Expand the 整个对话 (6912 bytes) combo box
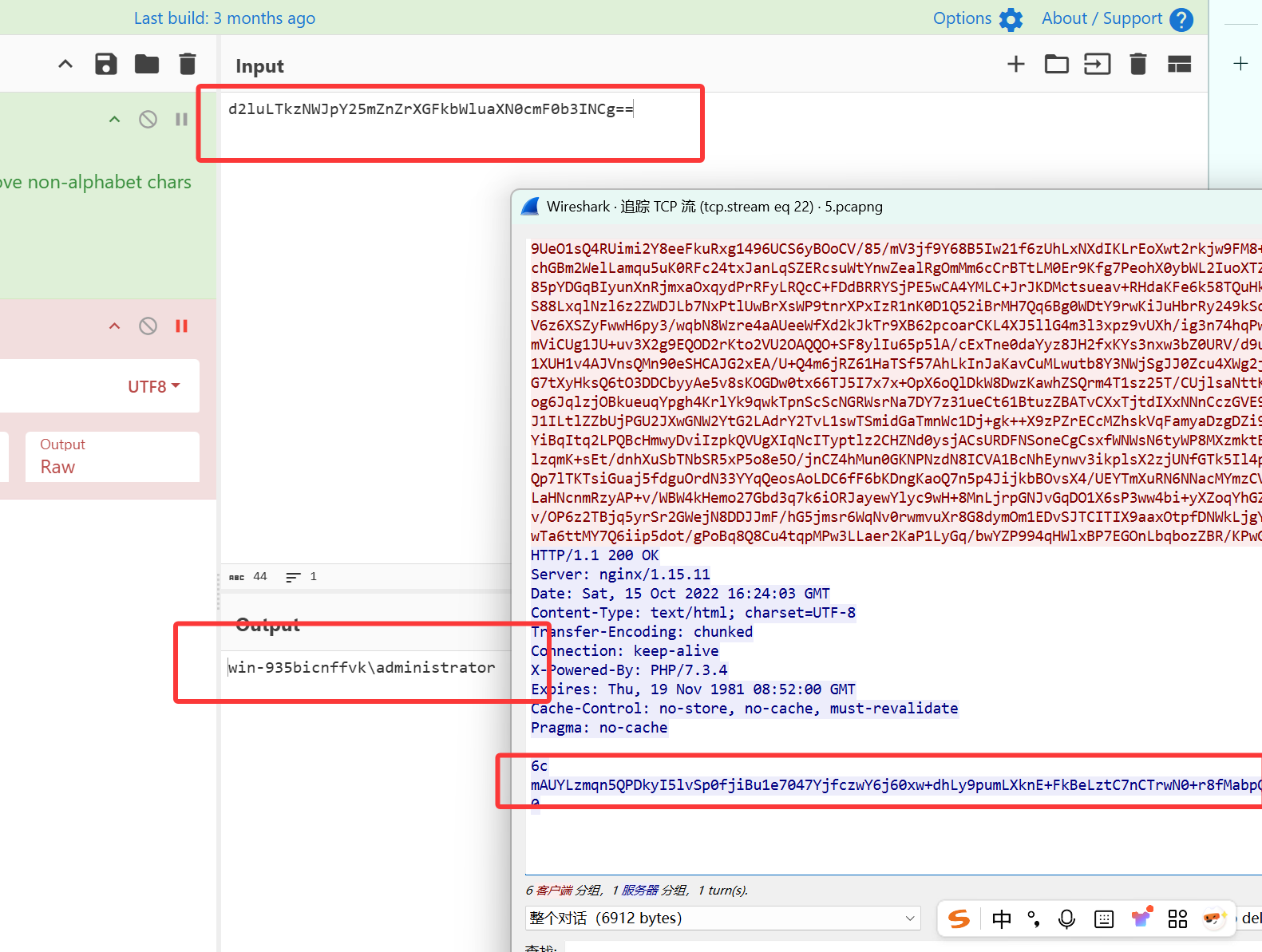Image resolution: width=1262 pixels, height=952 pixels. tap(722, 918)
